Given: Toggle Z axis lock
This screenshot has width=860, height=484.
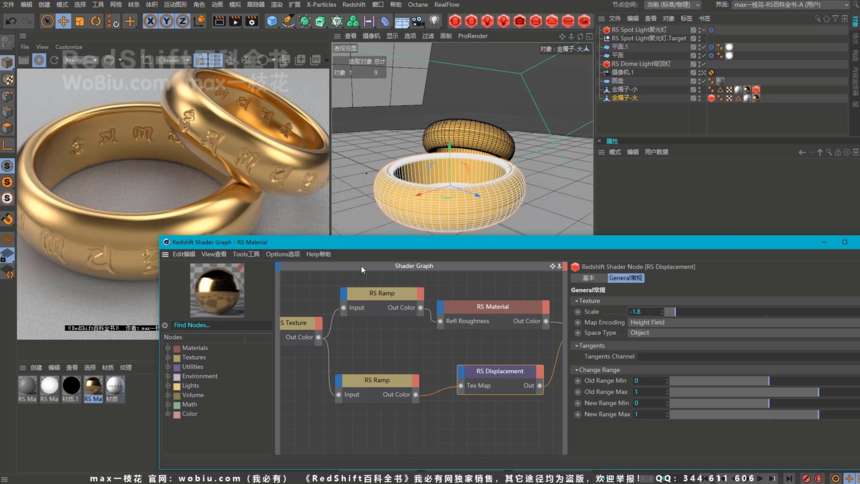Looking at the screenshot, I should (182, 21).
